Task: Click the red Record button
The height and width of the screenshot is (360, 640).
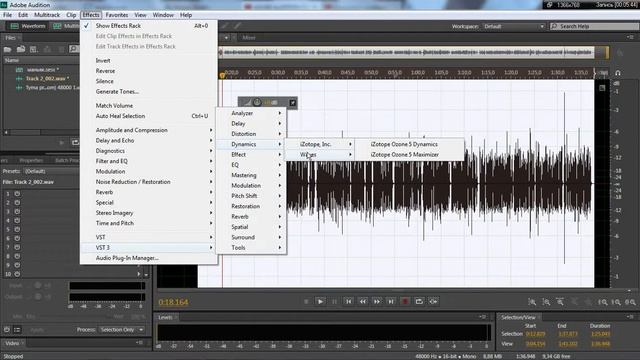Action: [405, 301]
